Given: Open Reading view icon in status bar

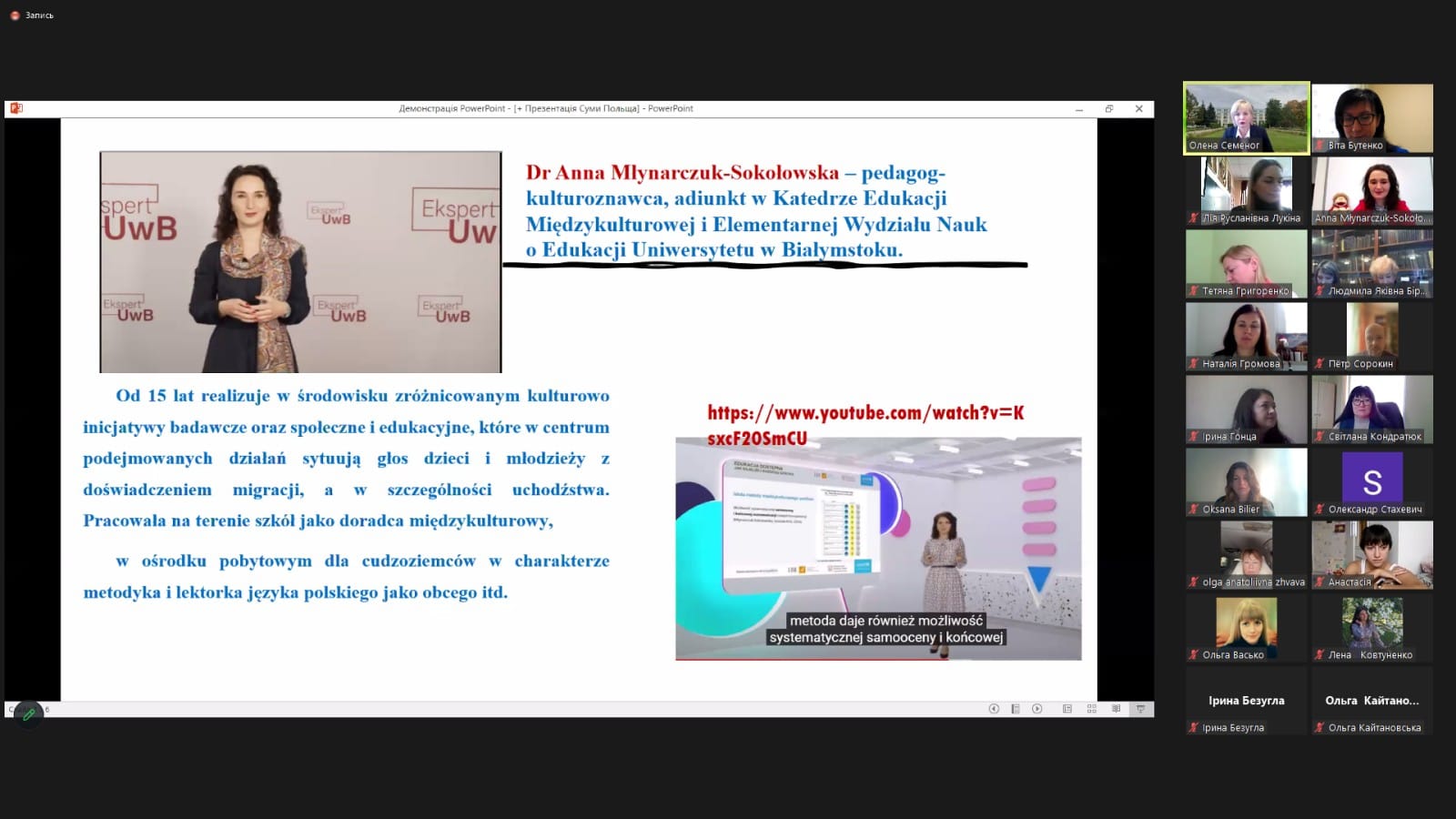Looking at the screenshot, I should pyautogui.click(x=1116, y=709).
